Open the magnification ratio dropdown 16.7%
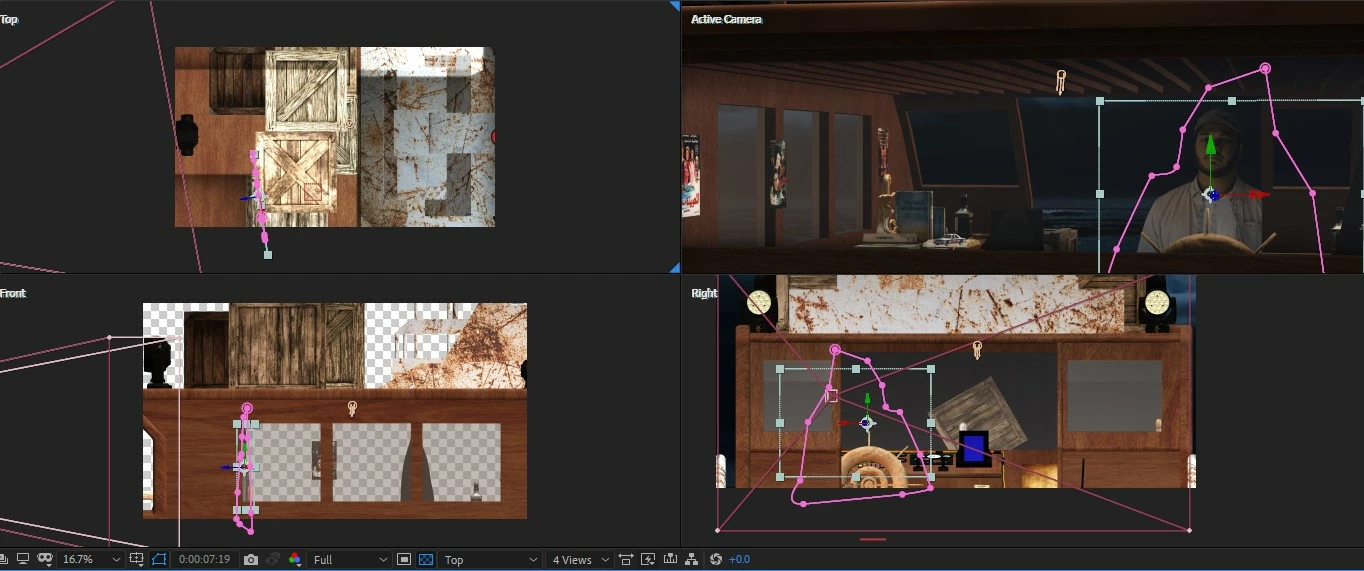The height and width of the screenshot is (571, 1364). tap(92, 560)
